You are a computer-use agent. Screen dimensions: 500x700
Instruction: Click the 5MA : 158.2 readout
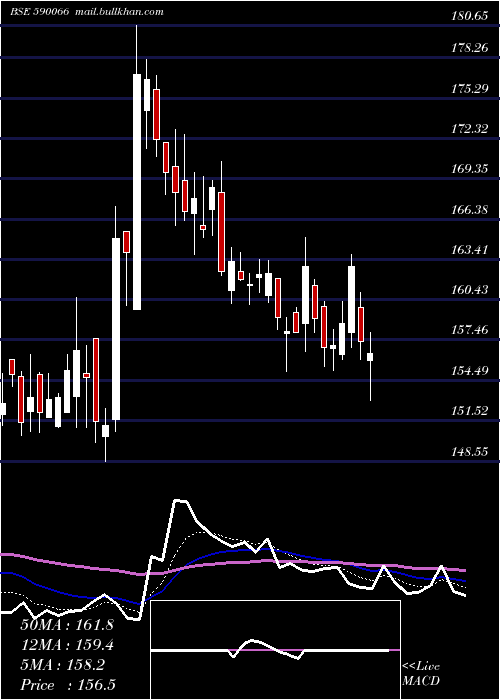tap(62, 665)
